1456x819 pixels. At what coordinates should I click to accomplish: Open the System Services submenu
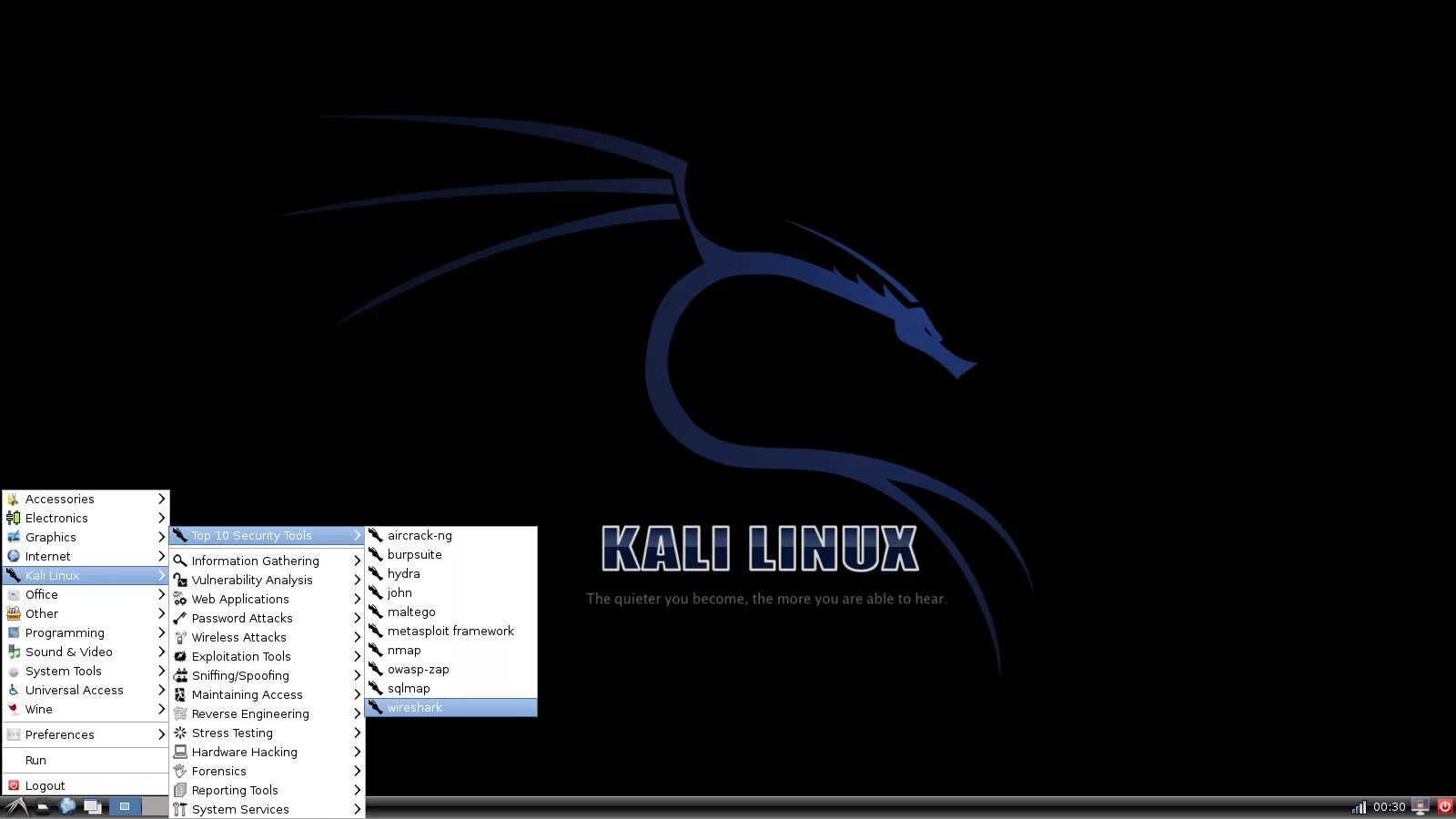(x=267, y=809)
